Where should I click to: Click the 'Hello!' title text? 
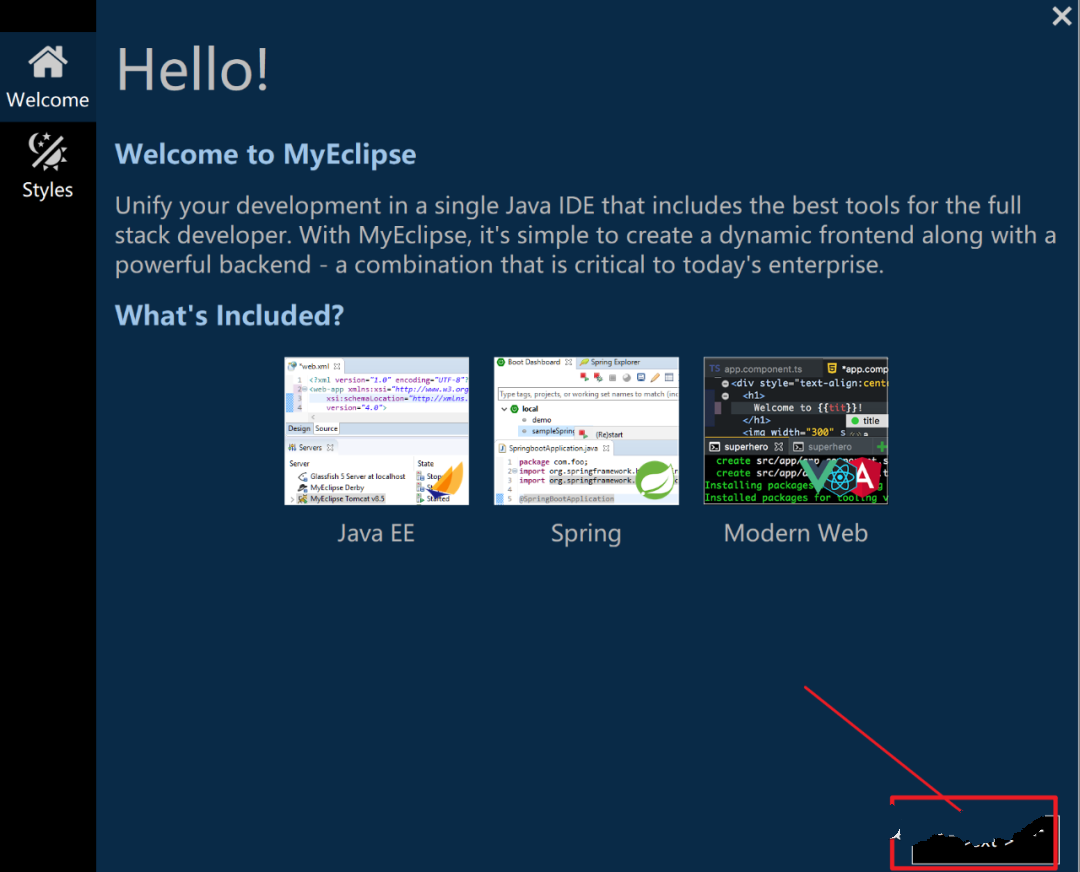192,69
